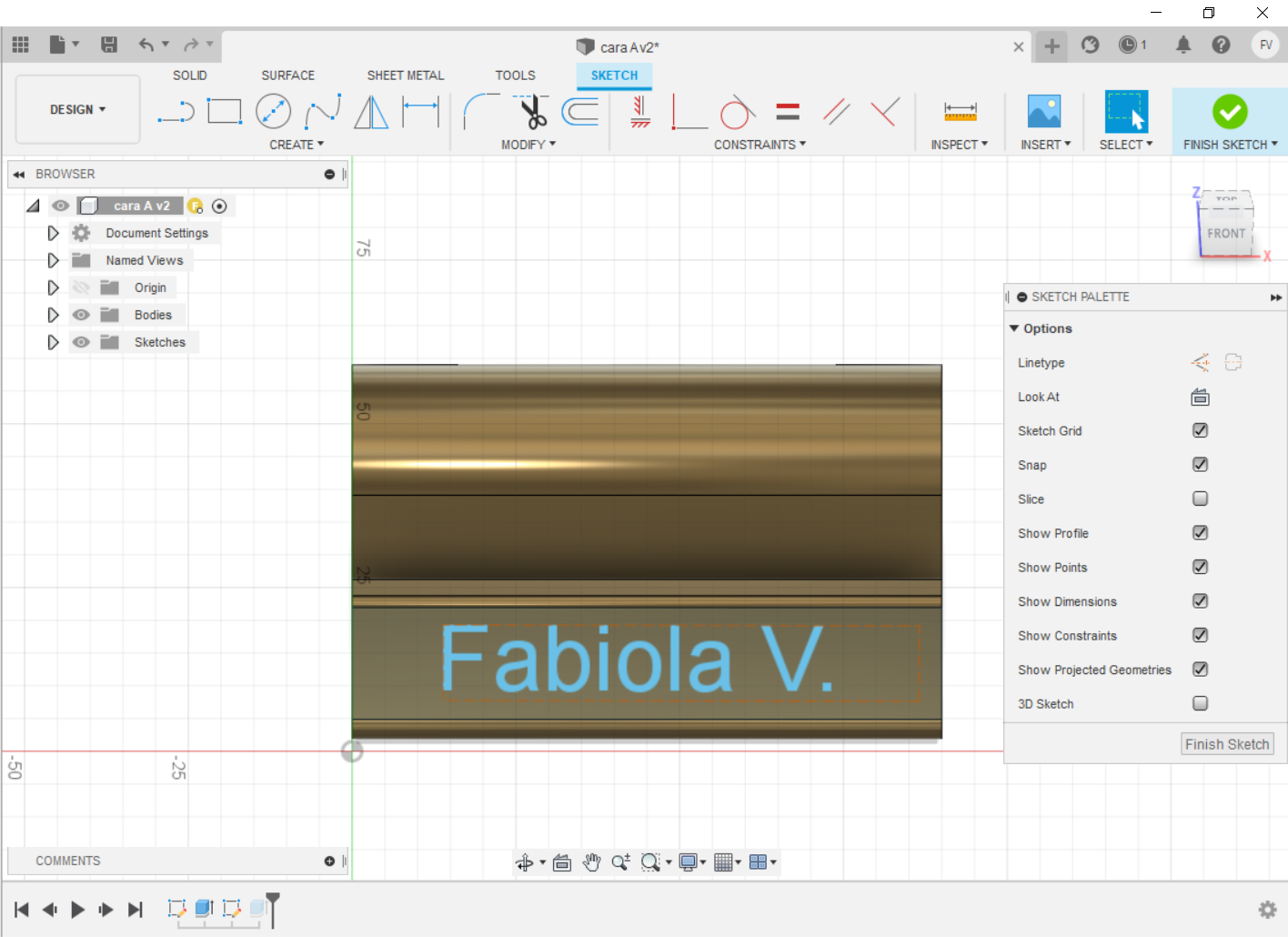Viewport: 1288px width, 937px height.
Task: Select the Trim scissors tool
Action: pos(532,111)
